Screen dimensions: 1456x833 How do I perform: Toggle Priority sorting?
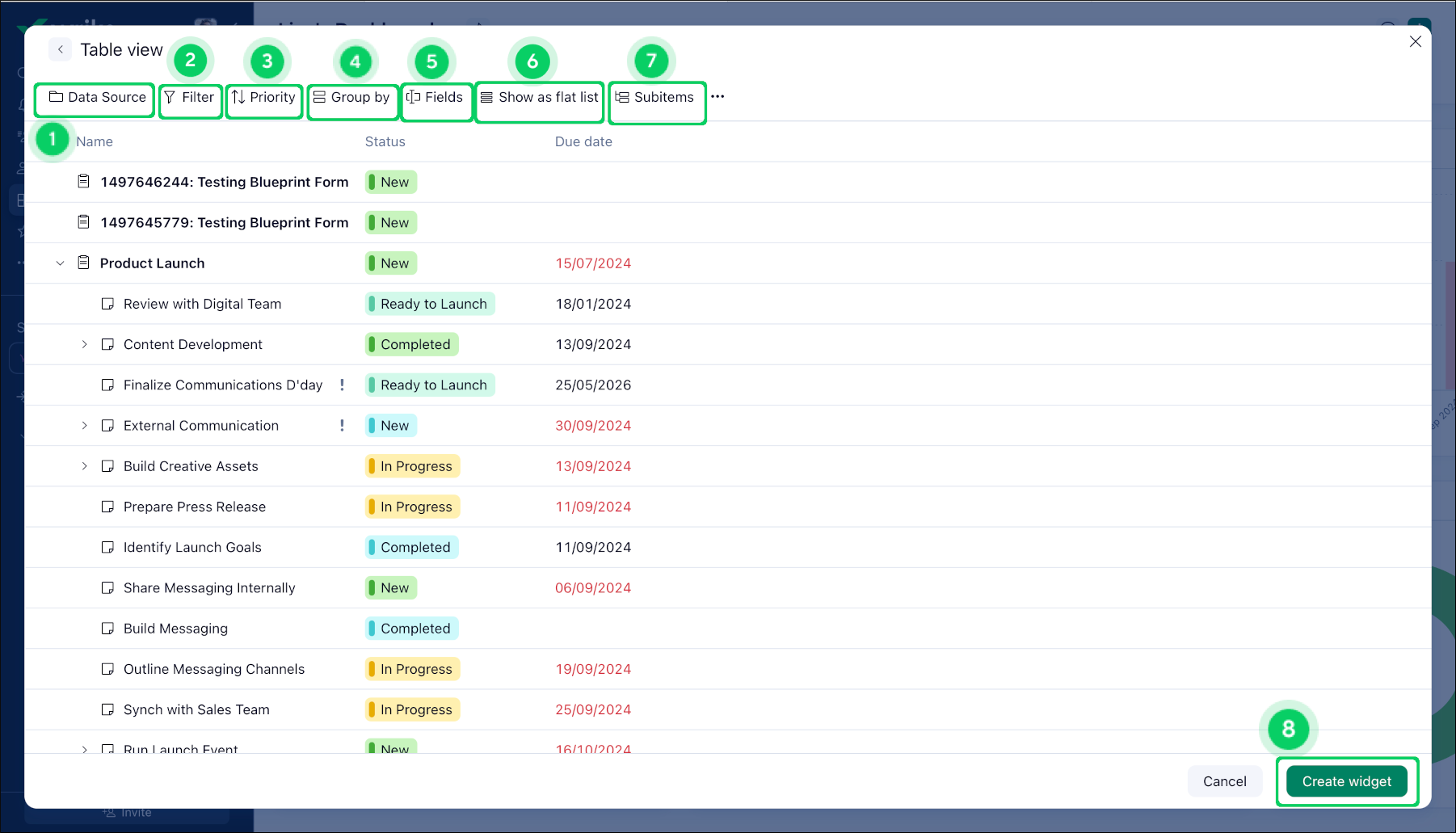(264, 97)
